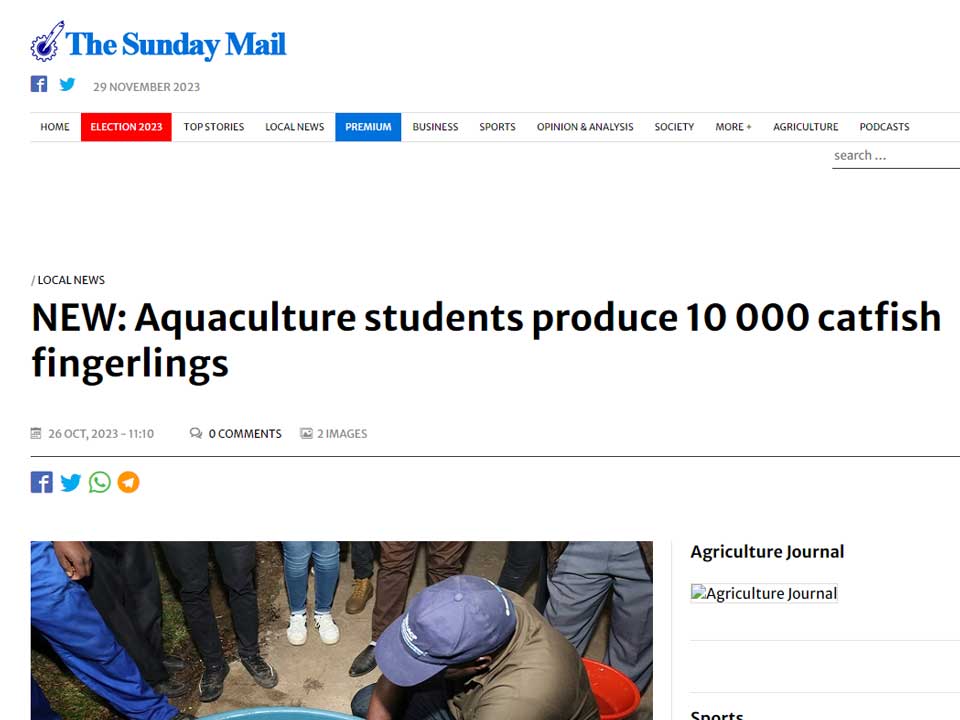Screen dimensions: 960x720
Task: Open the Agriculture menu item
Action: coord(805,127)
